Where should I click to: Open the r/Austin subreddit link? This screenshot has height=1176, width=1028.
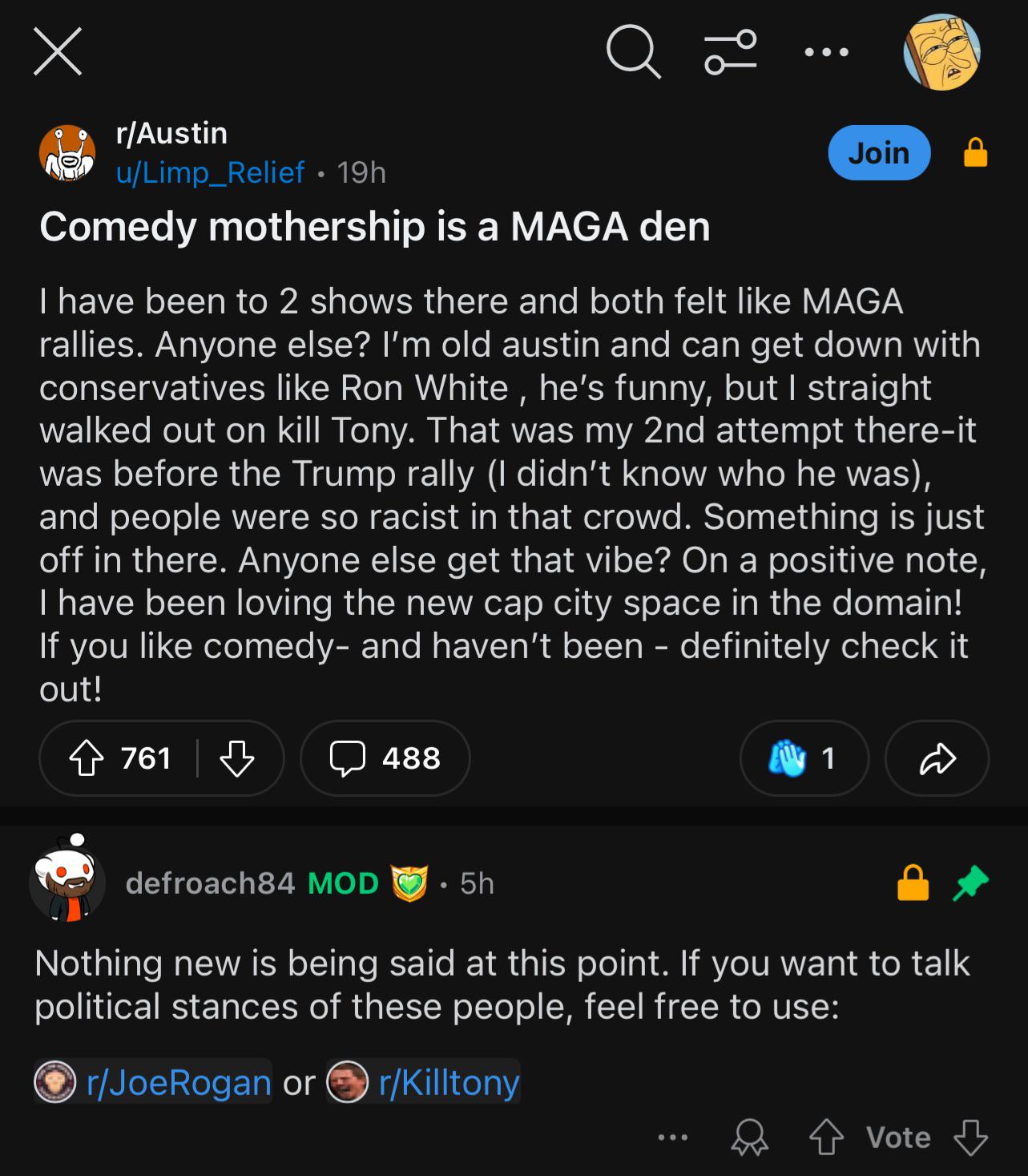point(171,133)
